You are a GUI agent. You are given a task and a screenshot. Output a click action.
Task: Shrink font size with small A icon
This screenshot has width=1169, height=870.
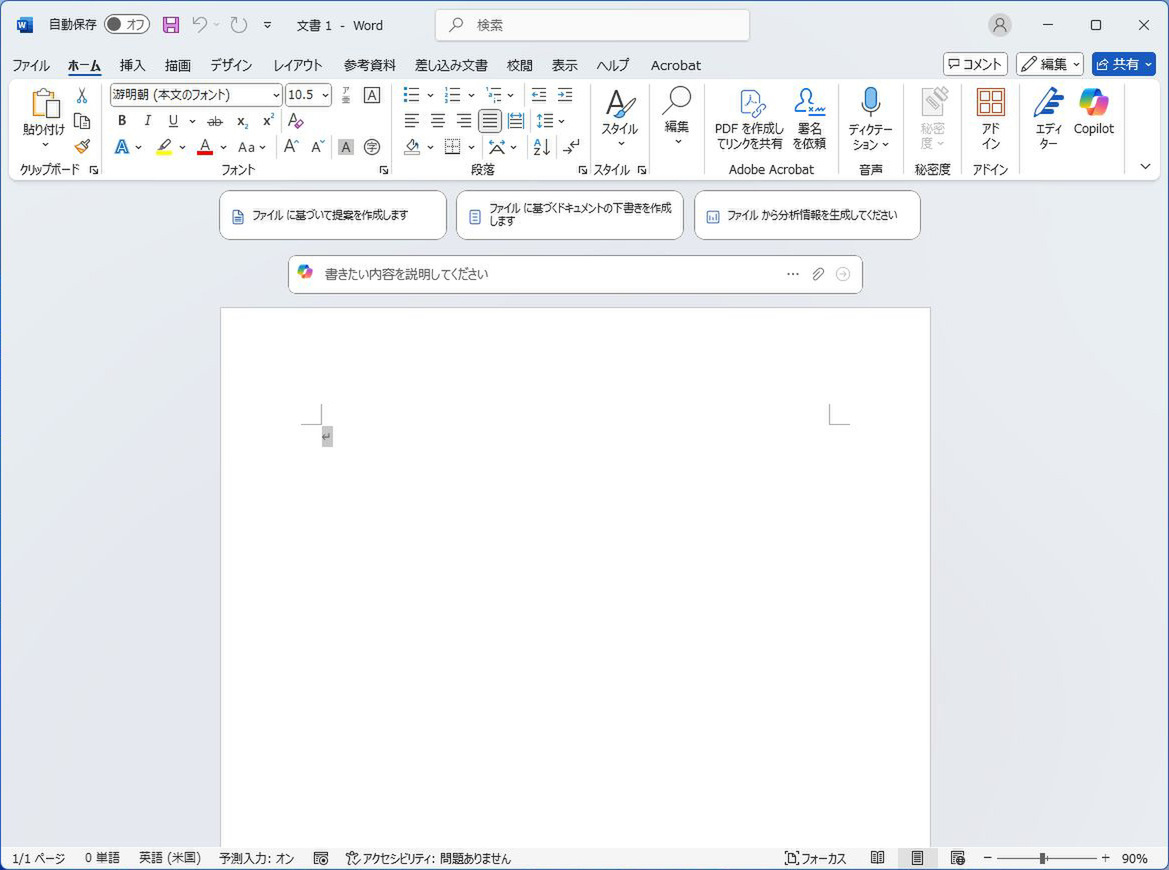coord(318,147)
